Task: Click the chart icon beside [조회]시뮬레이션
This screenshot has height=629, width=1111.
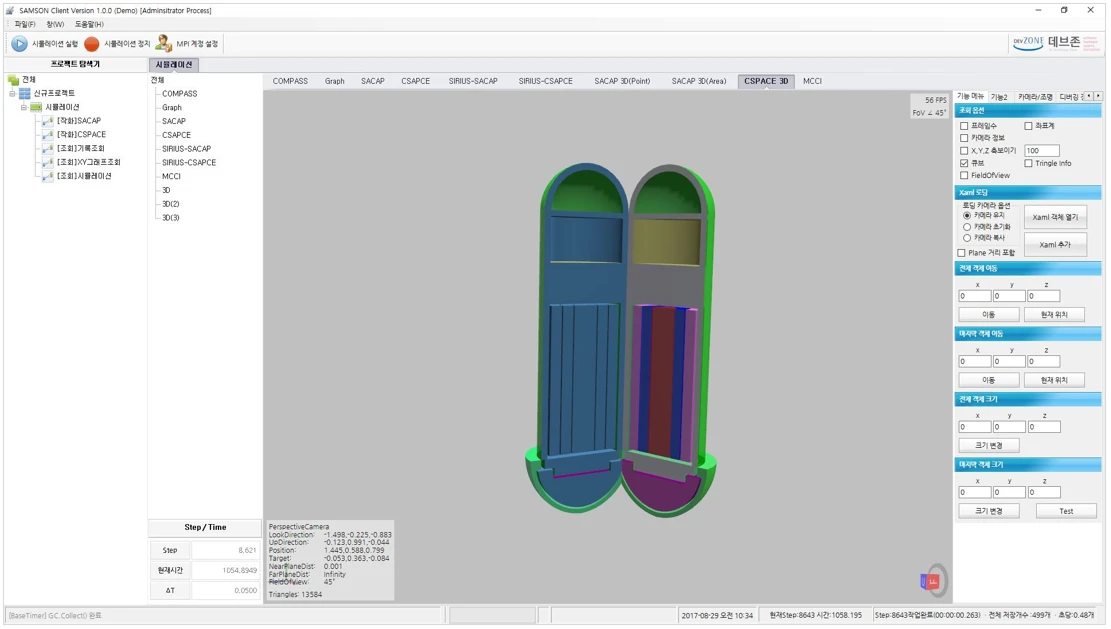Action: tap(47, 176)
